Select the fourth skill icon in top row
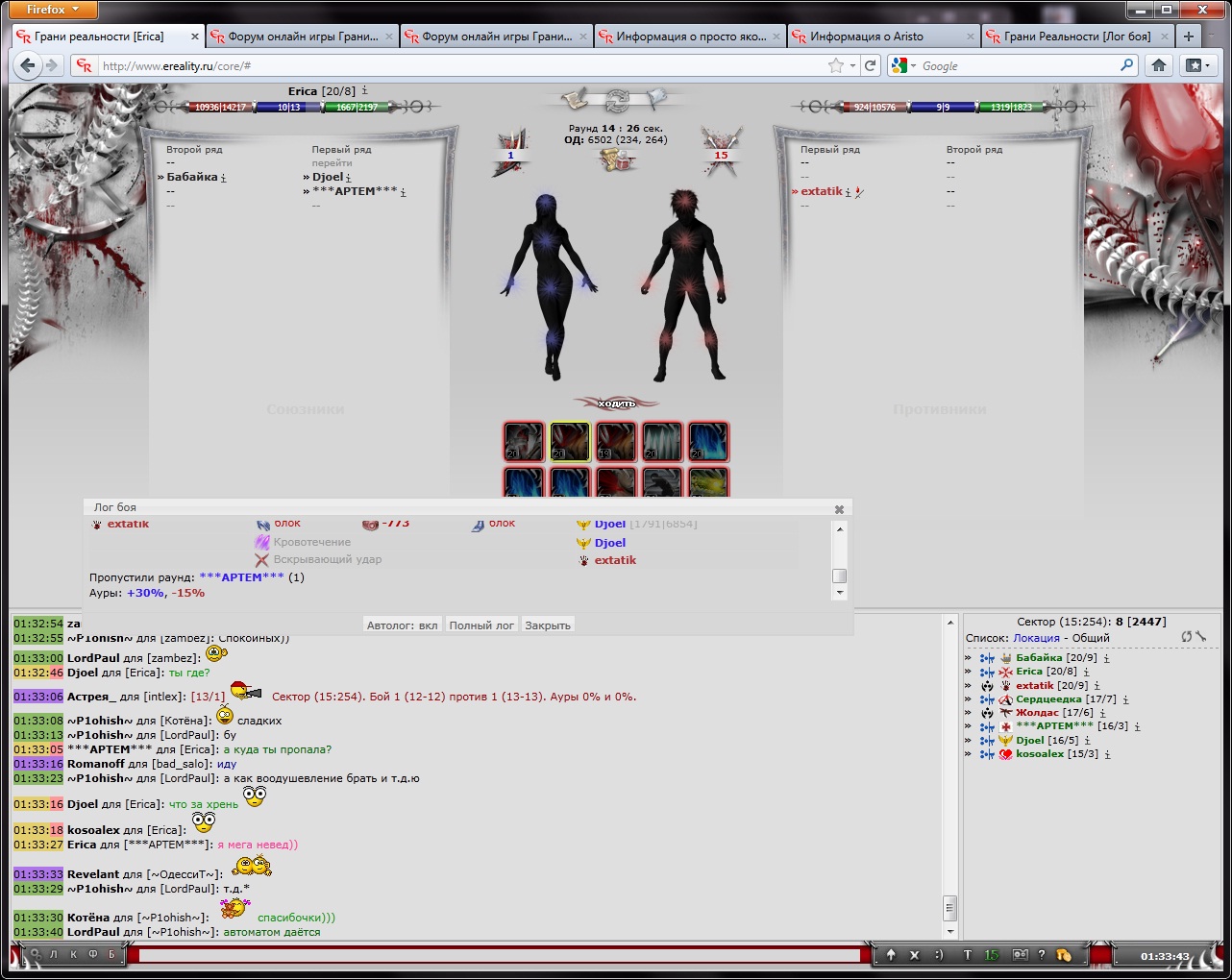This screenshot has width=1232, height=980. point(662,442)
